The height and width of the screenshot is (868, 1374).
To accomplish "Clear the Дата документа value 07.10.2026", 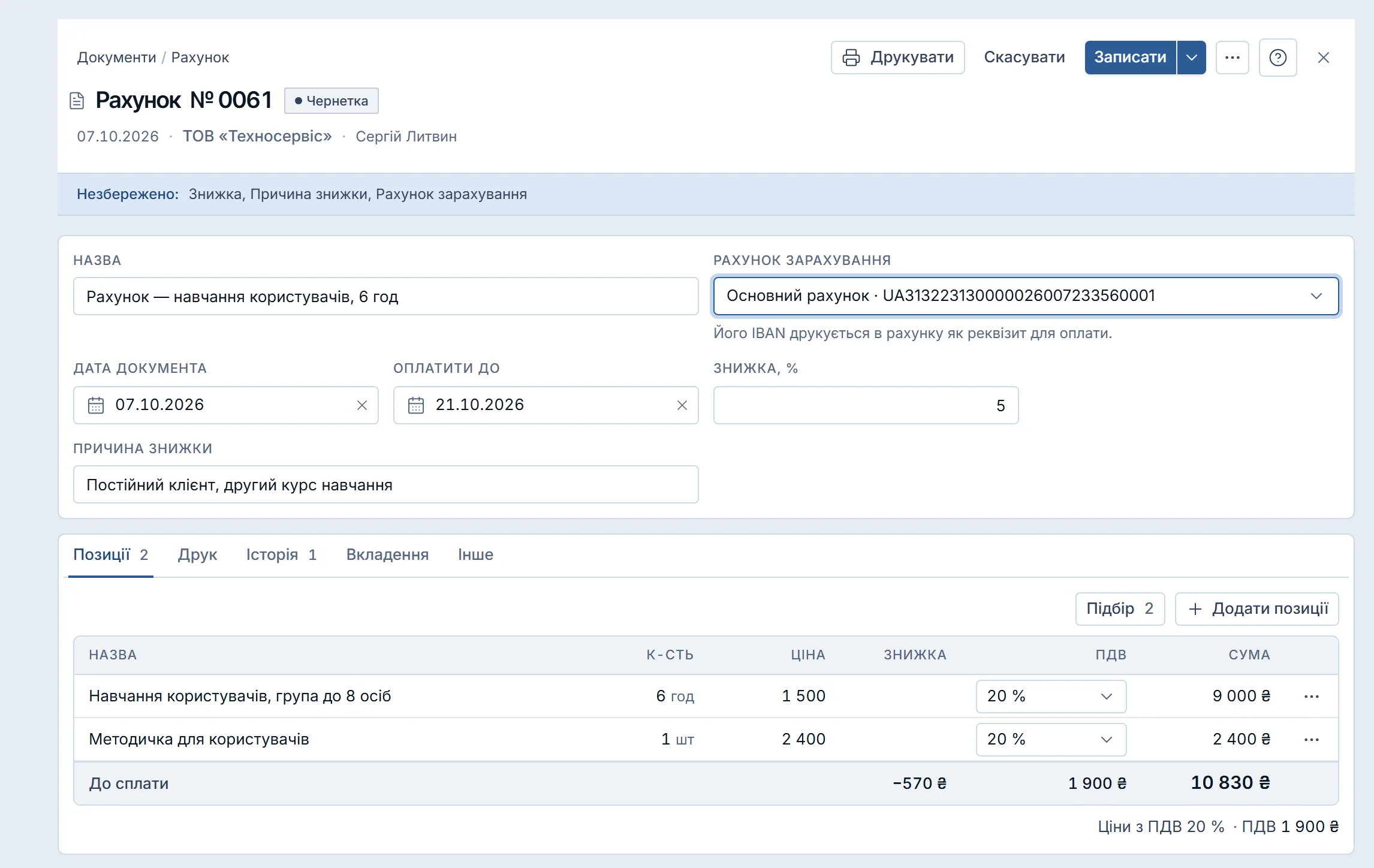I will (x=362, y=405).
